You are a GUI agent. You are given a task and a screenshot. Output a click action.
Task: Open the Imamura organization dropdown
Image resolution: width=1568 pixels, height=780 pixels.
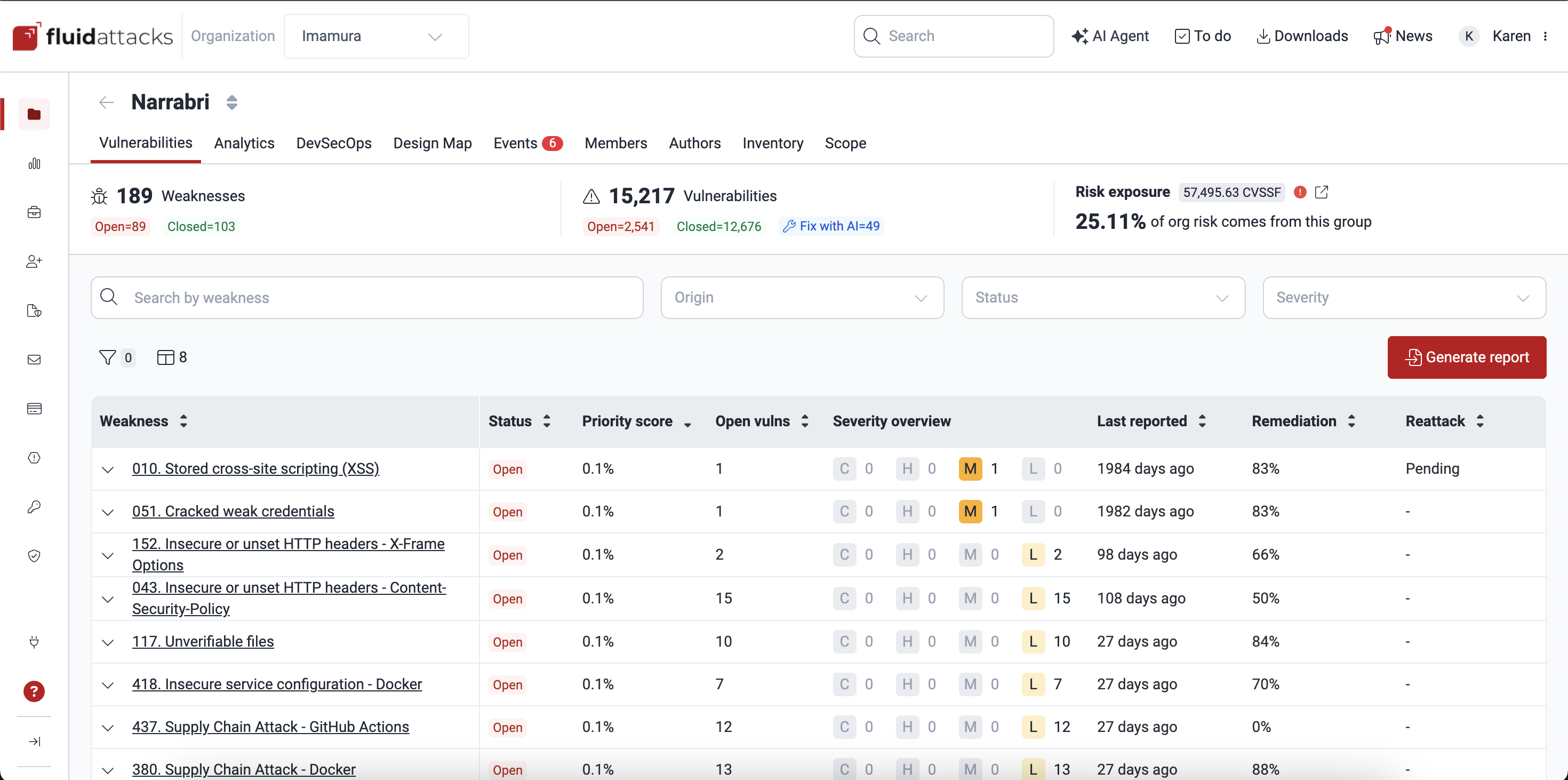(376, 36)
